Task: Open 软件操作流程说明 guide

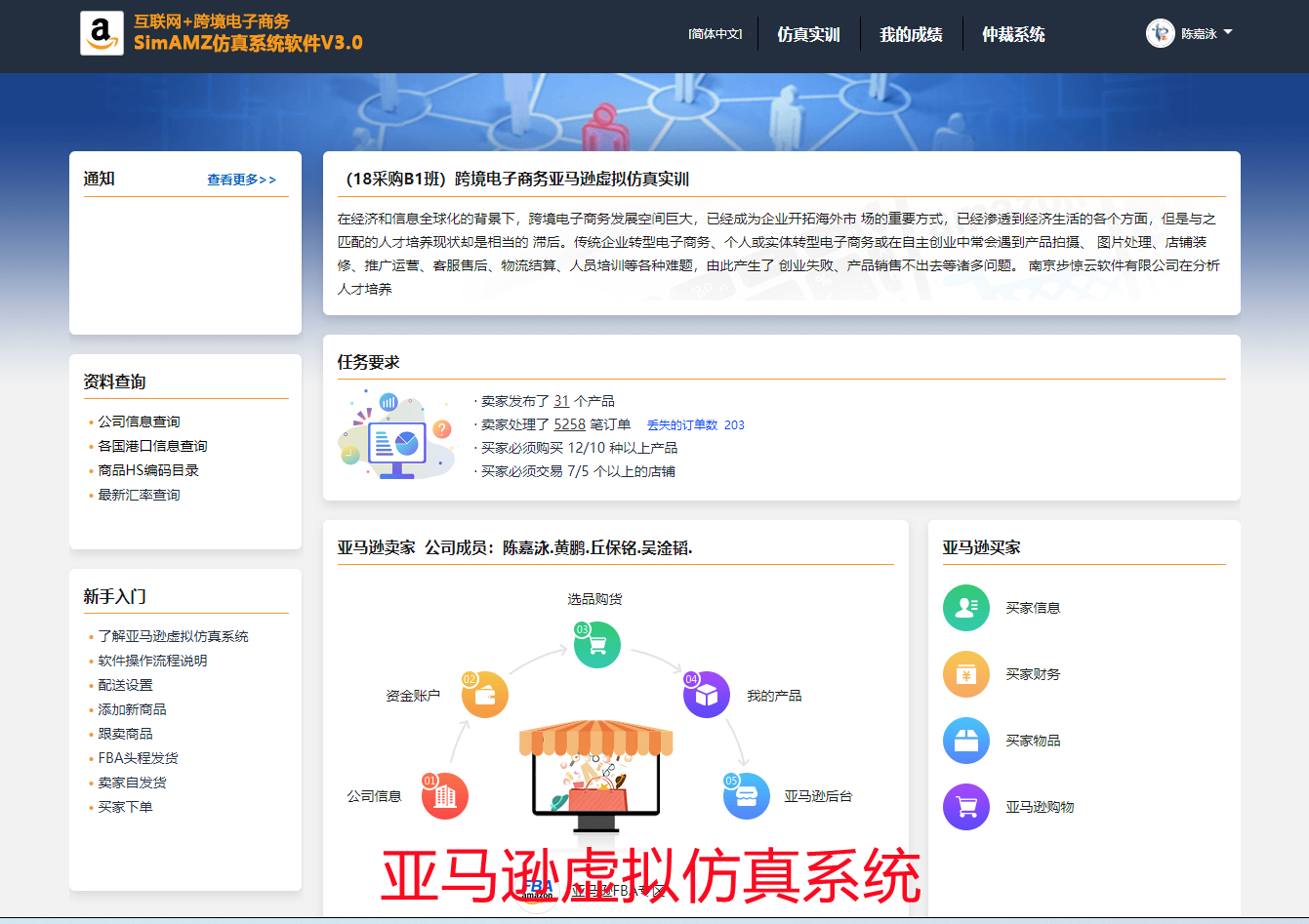Action: (x=152, y=661)
